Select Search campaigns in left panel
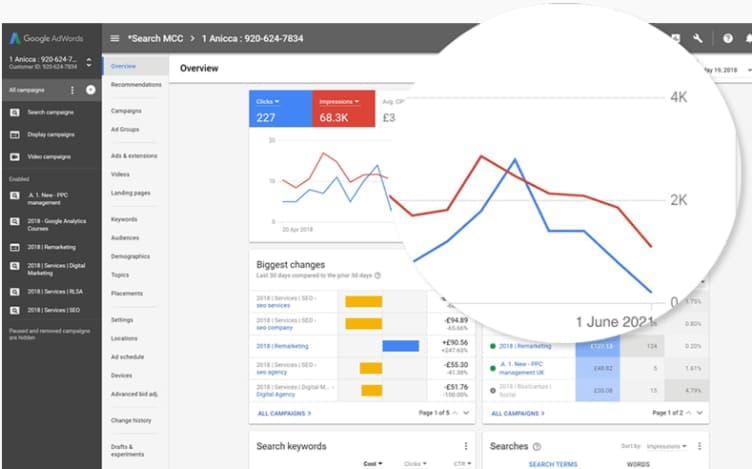The image size is (752, 469). tap(50, 112)
